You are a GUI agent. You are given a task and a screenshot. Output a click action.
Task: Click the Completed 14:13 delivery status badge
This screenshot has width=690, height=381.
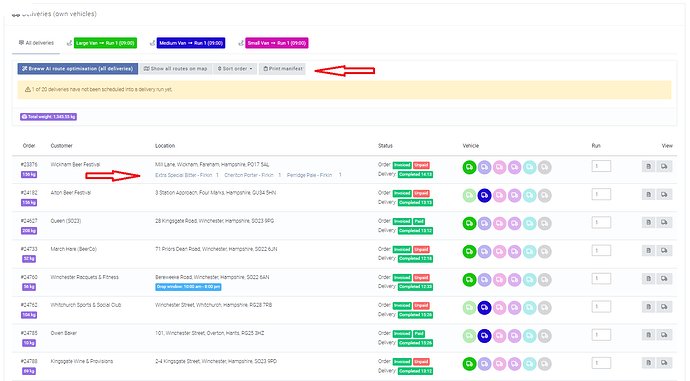tap(415, 175)
